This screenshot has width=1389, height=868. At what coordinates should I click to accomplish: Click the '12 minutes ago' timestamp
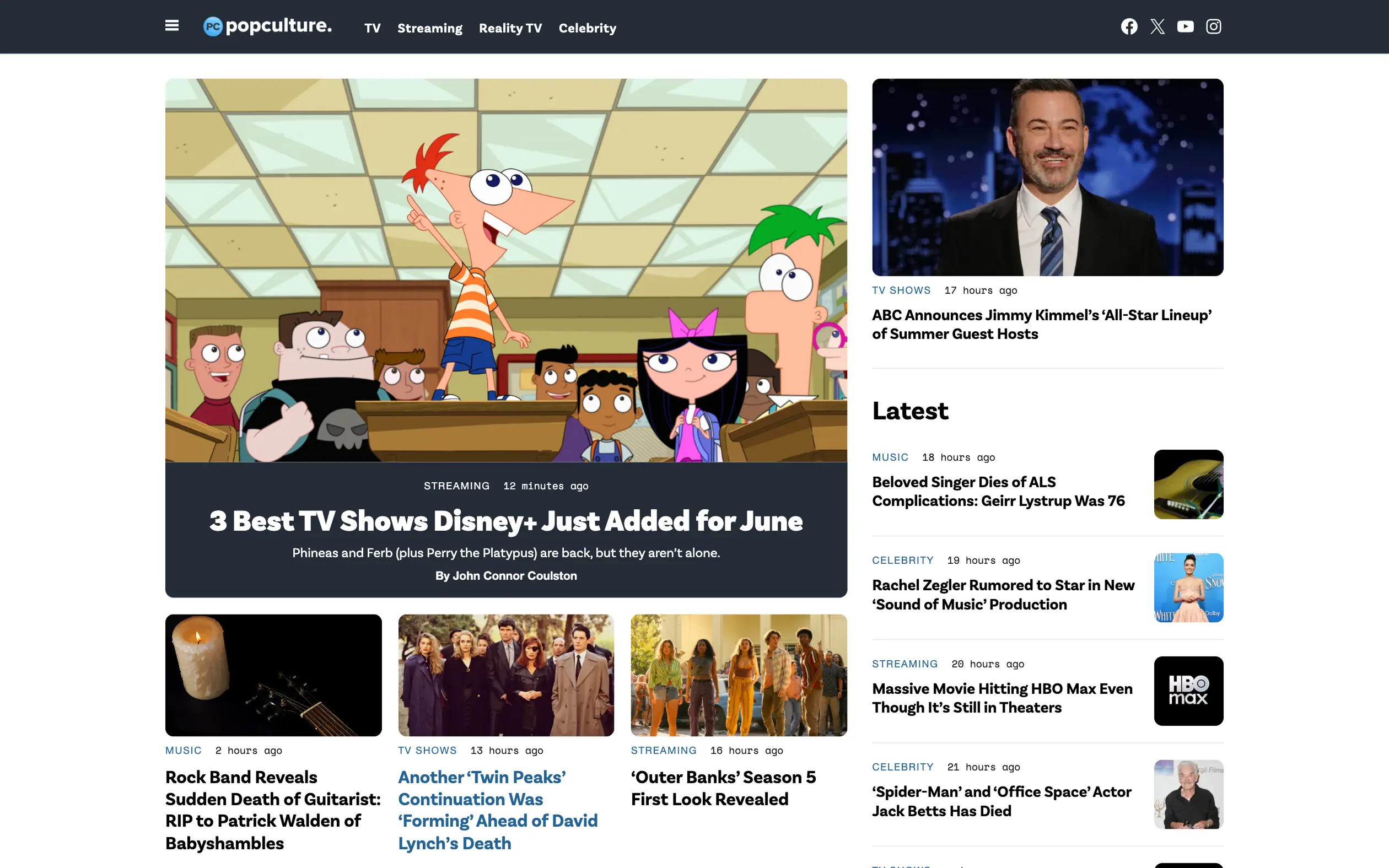pos(545,486)
